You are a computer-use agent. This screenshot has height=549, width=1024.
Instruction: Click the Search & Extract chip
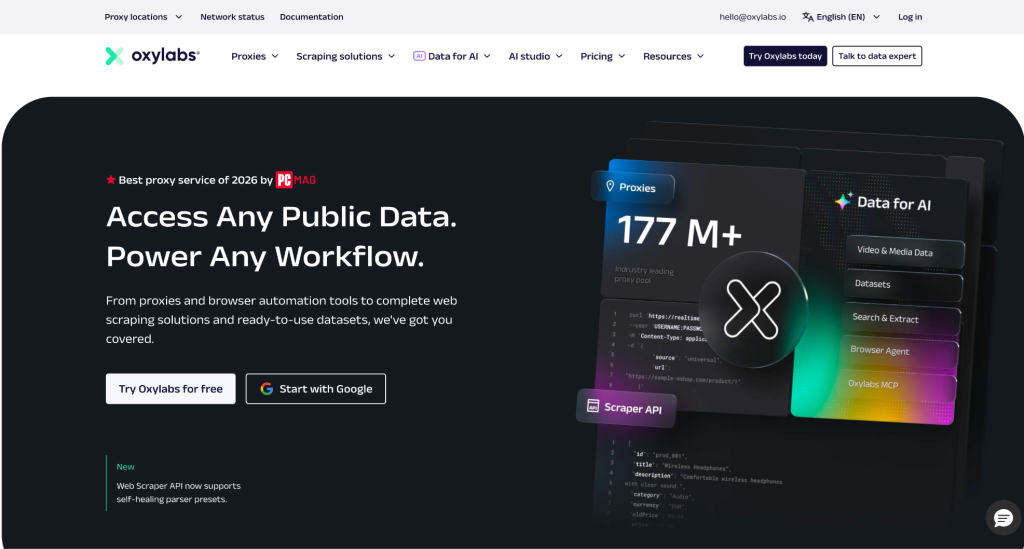902,318
